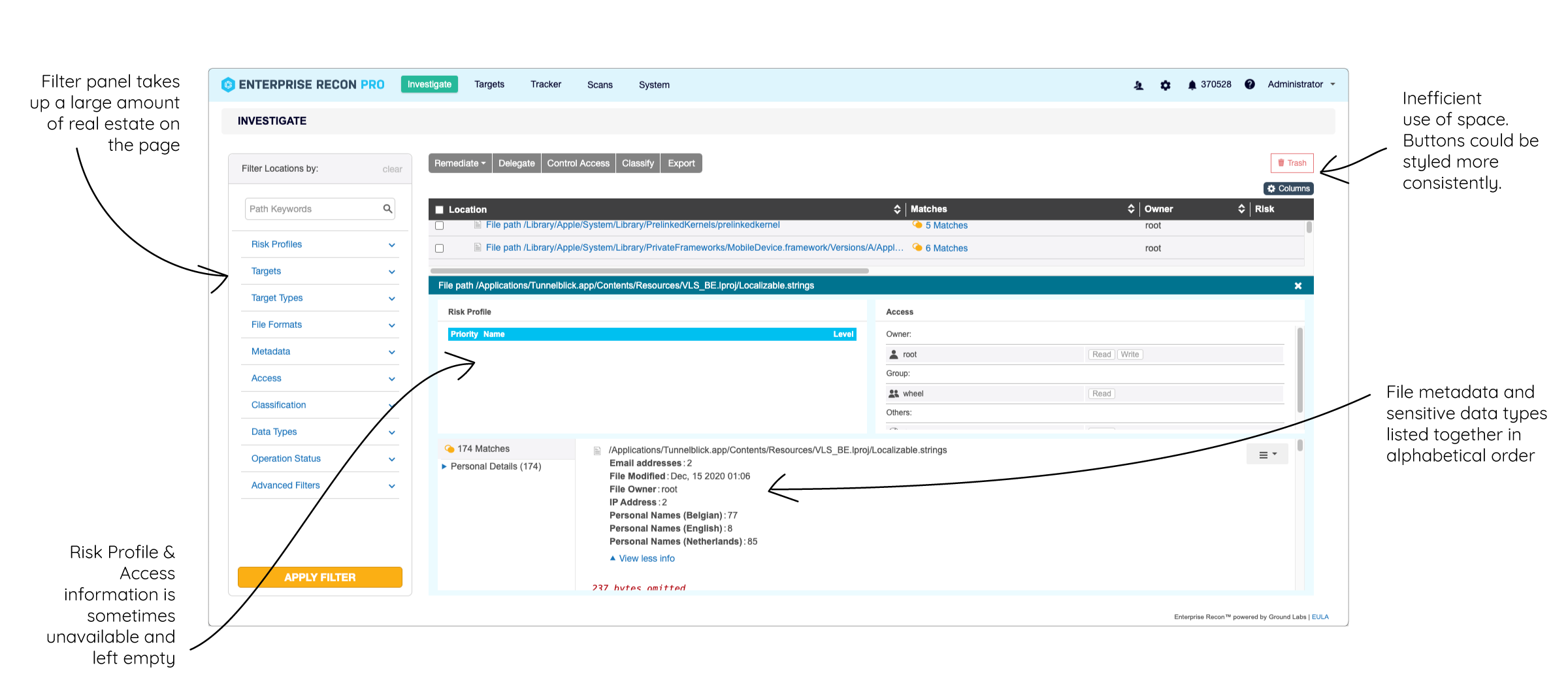Expand Targets filter section
The image size is (1568, 693).
[320, 271]
